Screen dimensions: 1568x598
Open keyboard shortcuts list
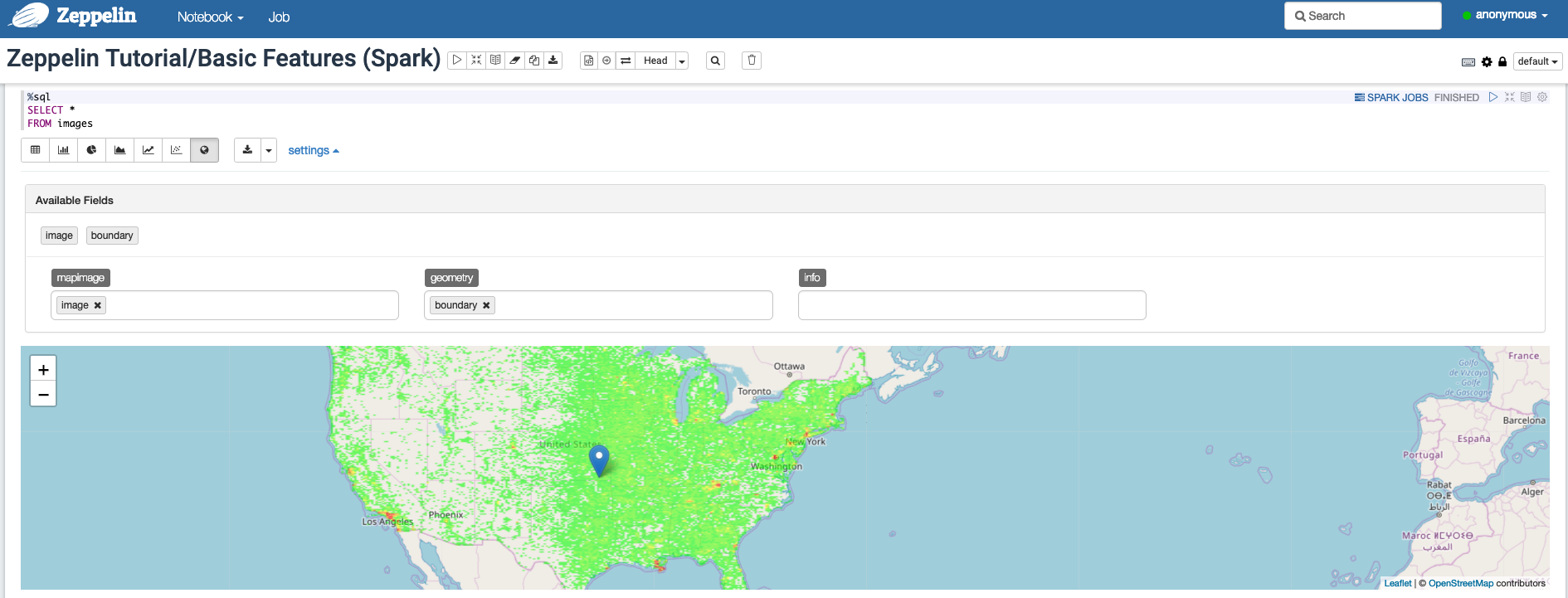(x=1468, y=62)
